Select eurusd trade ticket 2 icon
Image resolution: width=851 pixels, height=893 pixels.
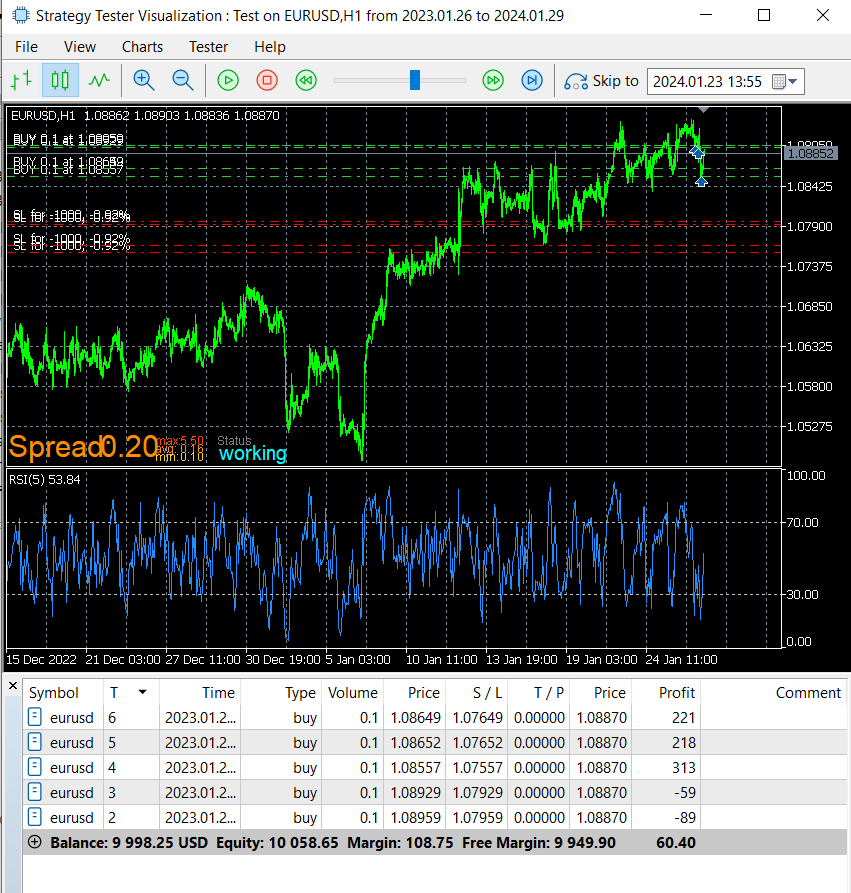(x=35, y=817)
